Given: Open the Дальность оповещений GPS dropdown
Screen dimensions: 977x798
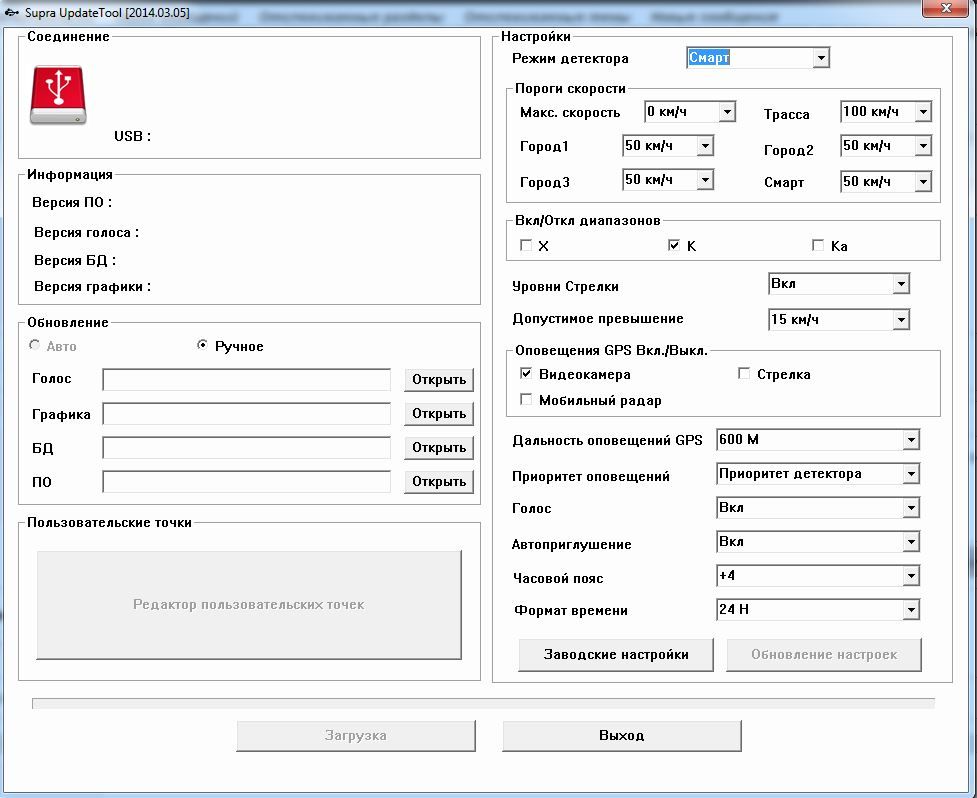Looking at the screenshot, I should [x=910, y=440].
